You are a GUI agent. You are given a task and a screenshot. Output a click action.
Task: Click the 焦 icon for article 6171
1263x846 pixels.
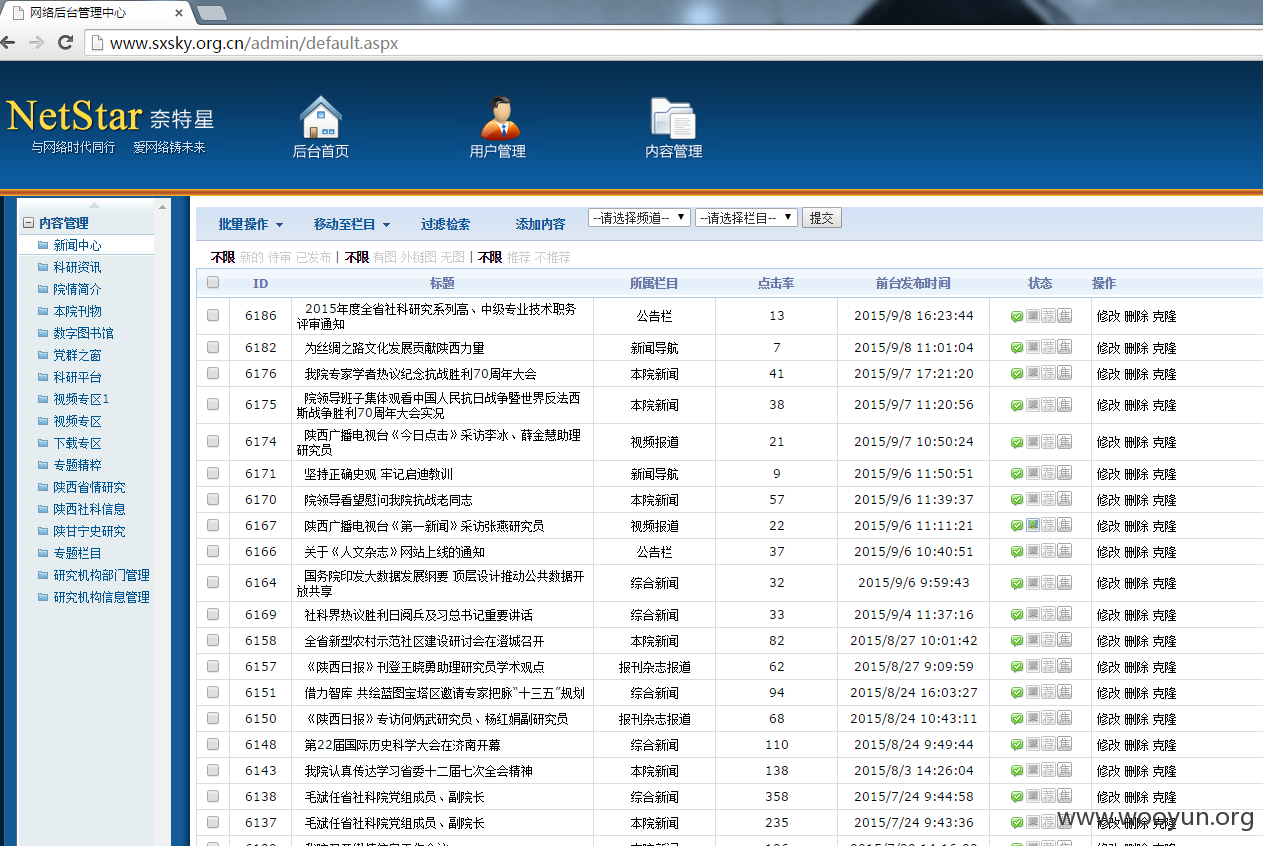point(1064,473)
